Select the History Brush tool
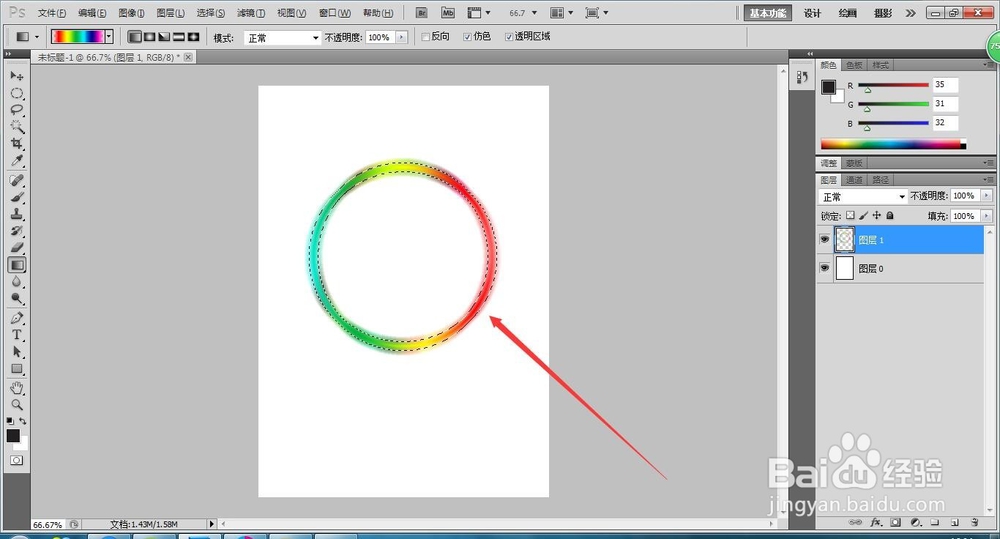 pos(17,231)
